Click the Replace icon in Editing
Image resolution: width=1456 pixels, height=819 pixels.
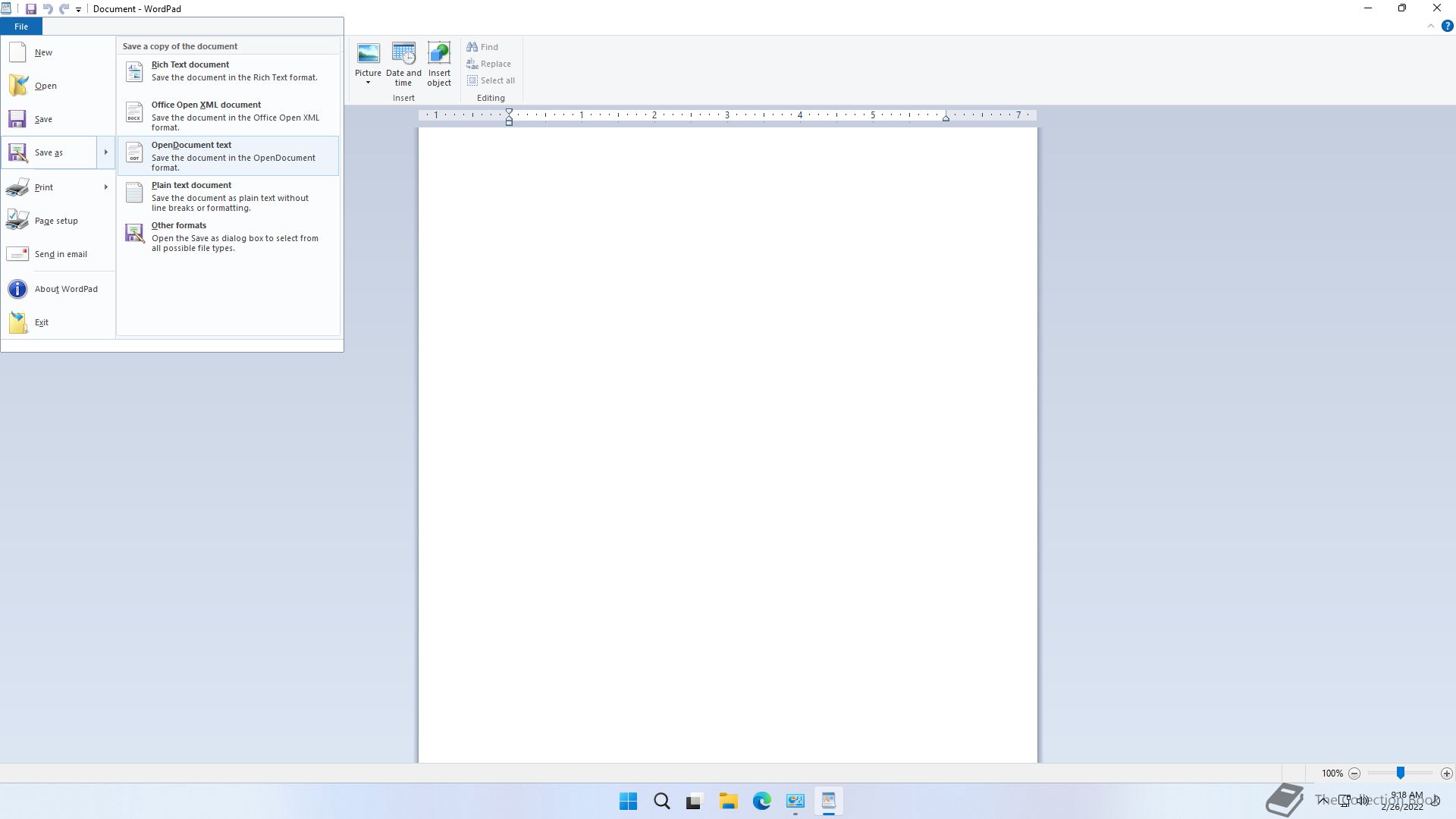tap(472, 64)
